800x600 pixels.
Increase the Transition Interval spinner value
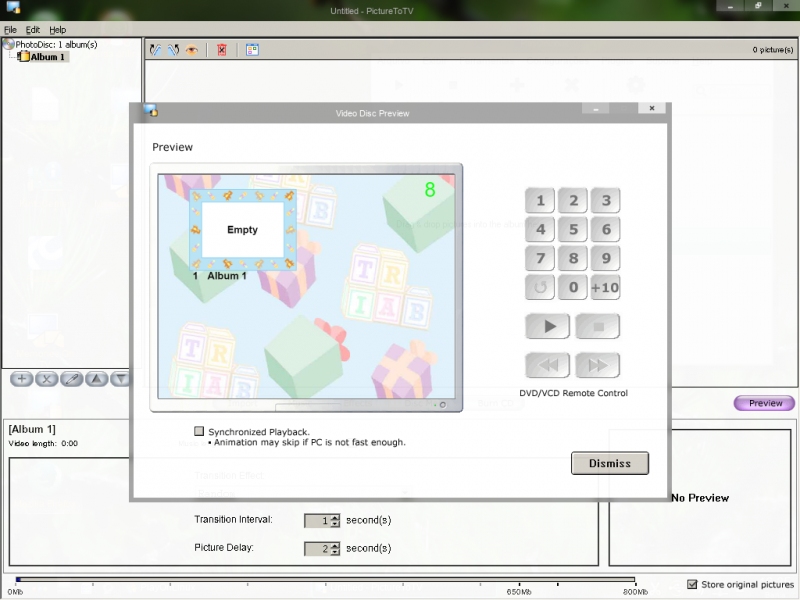click(x=335, y=517)
